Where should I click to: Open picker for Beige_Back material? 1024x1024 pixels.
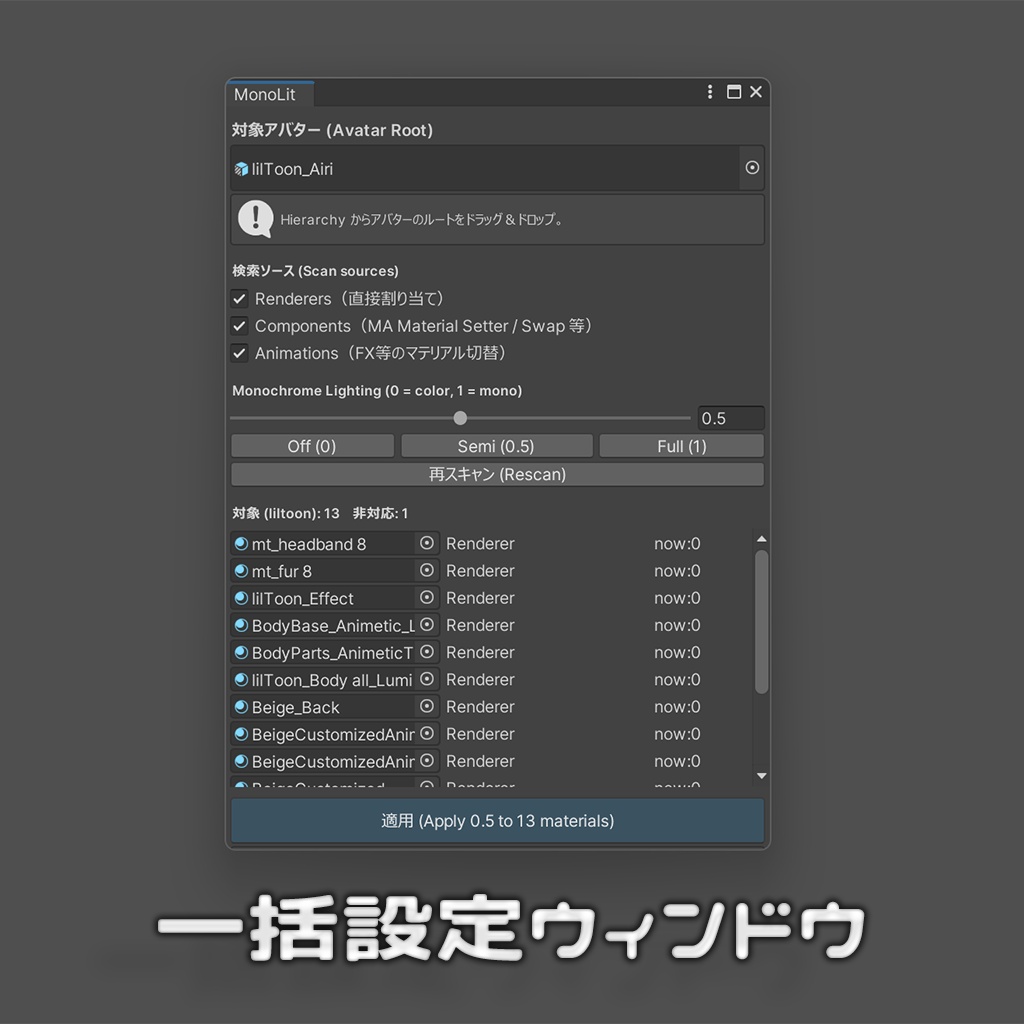tap(427, 707)
